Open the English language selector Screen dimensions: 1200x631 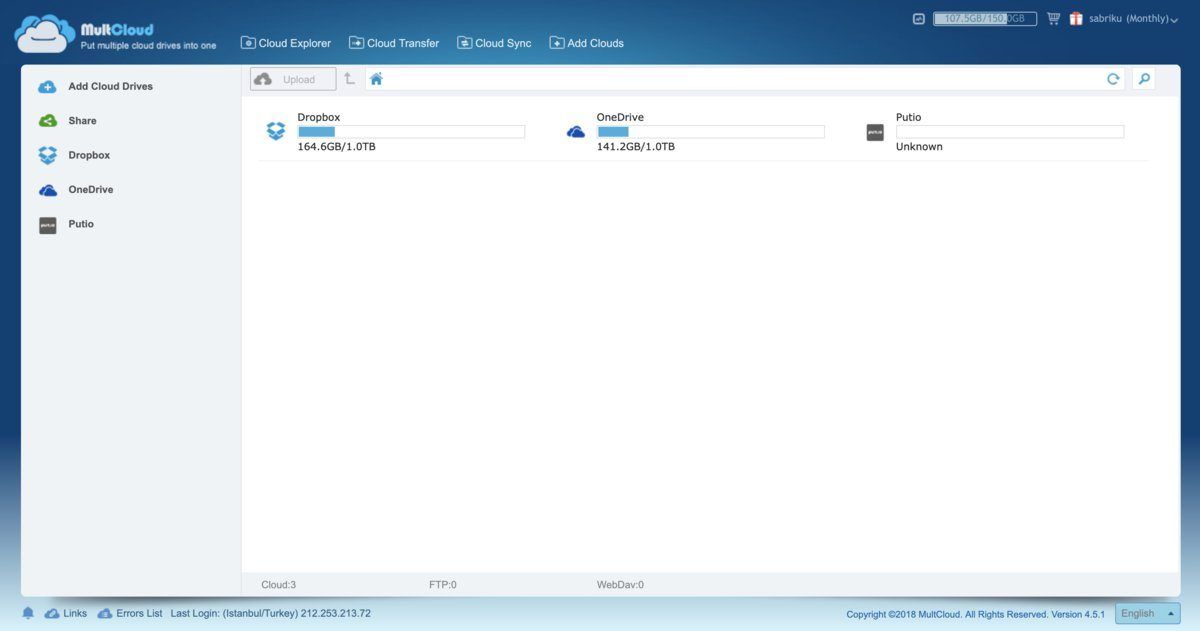tap(1147, 613)
